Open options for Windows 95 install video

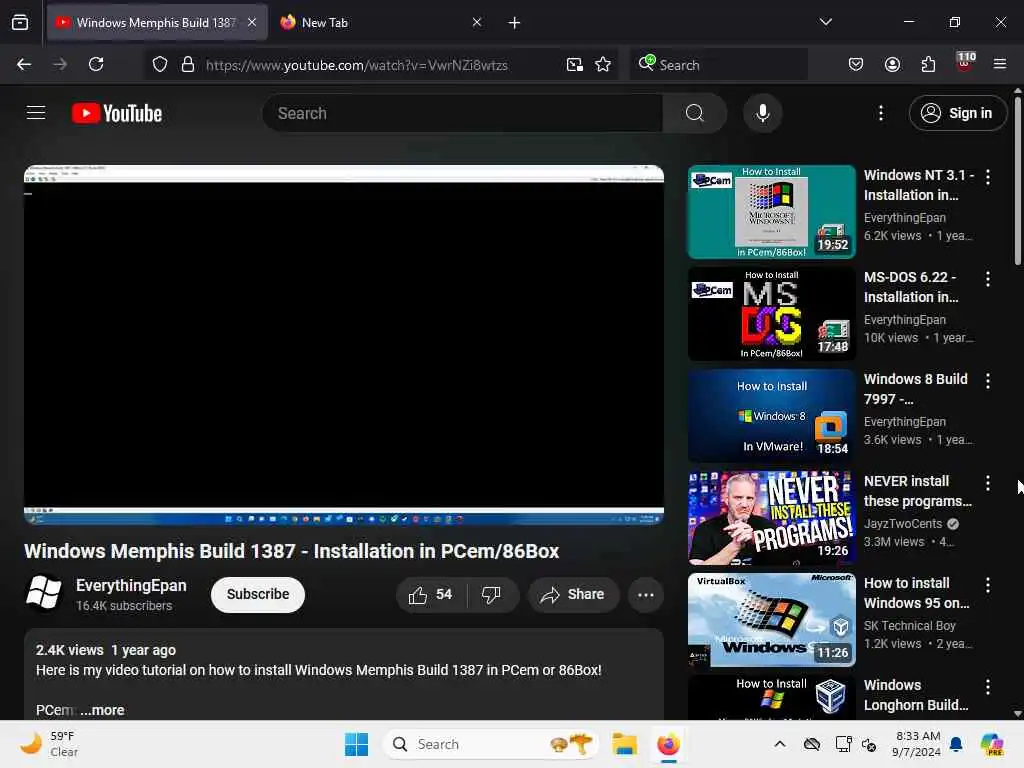click(987, 584)
